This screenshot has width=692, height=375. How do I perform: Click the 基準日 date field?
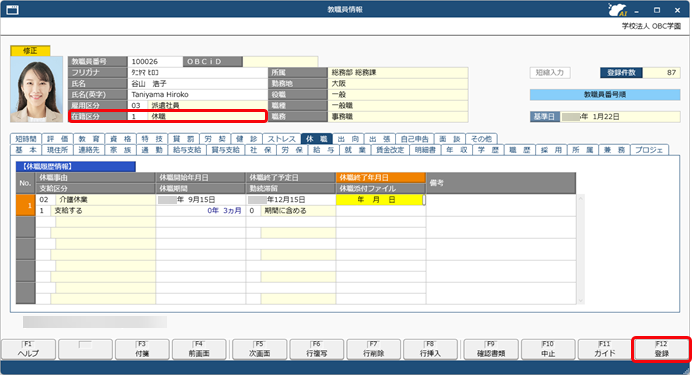pos(621,116)
